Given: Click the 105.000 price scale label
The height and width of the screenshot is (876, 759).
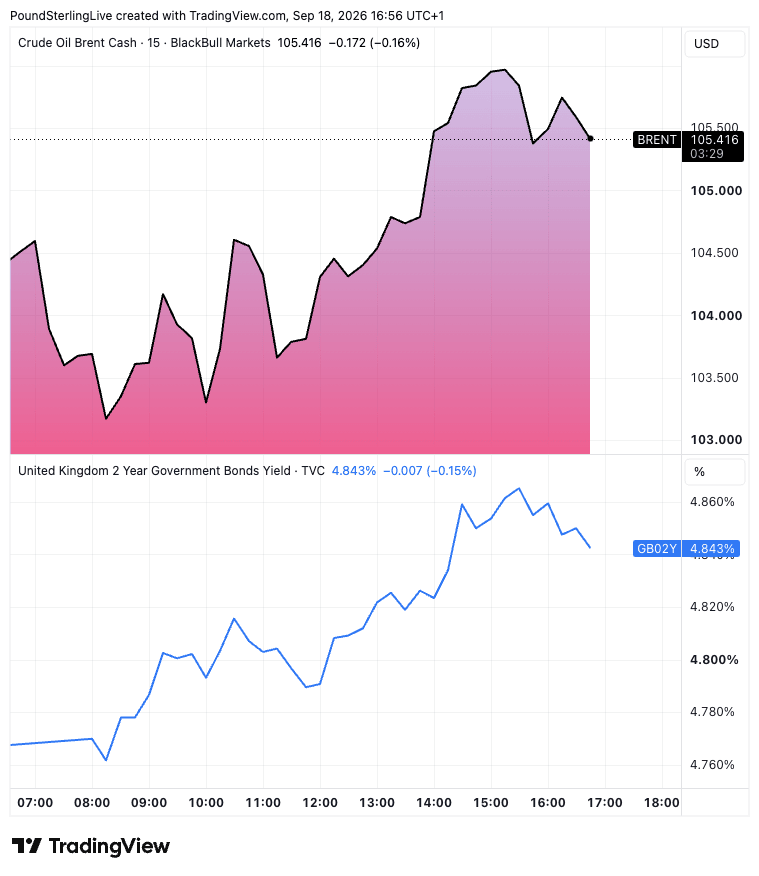Looking at the screenshot, I should click(x=717, y=191).
